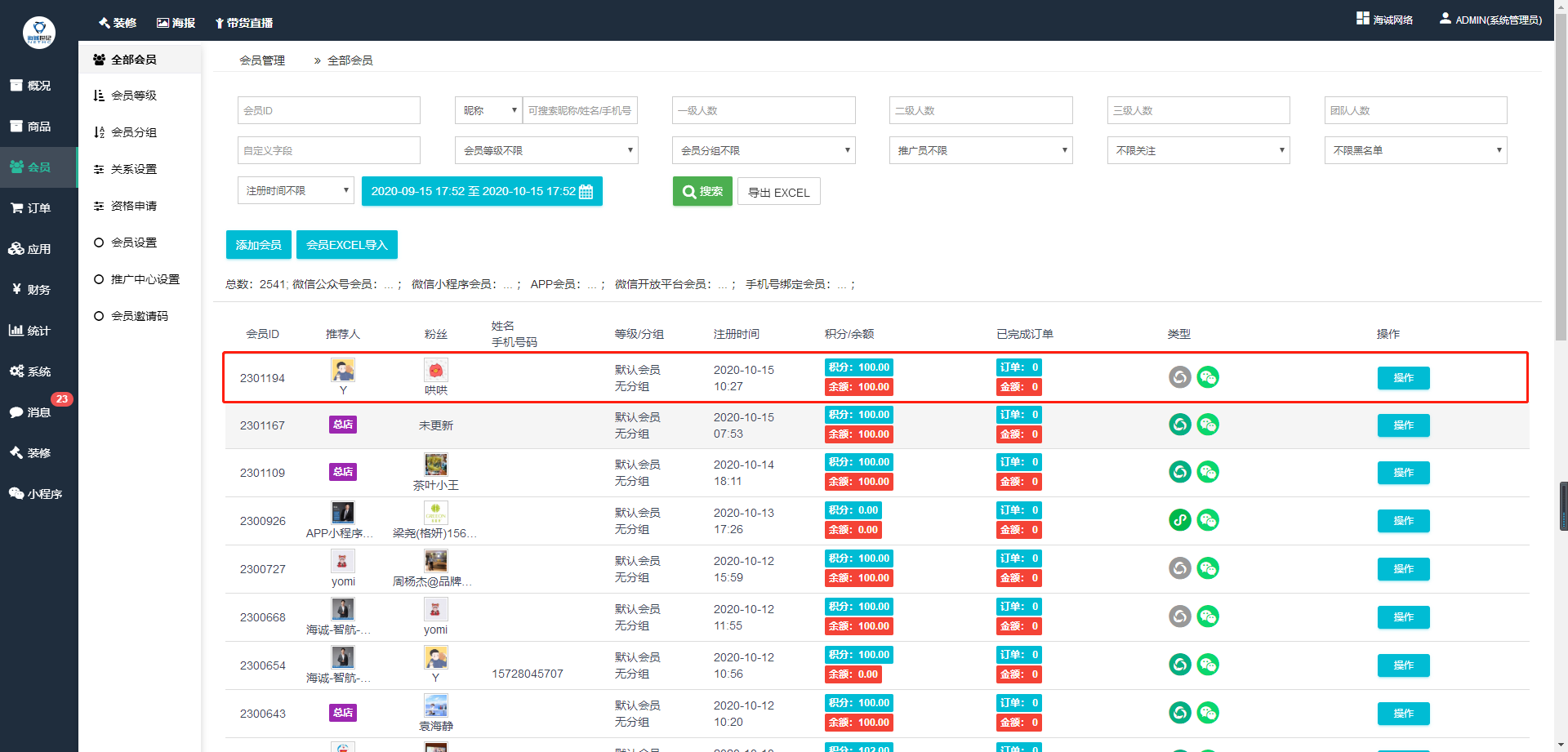
Task: Click the 添加会员 button
Action: (x=258, y=245)
